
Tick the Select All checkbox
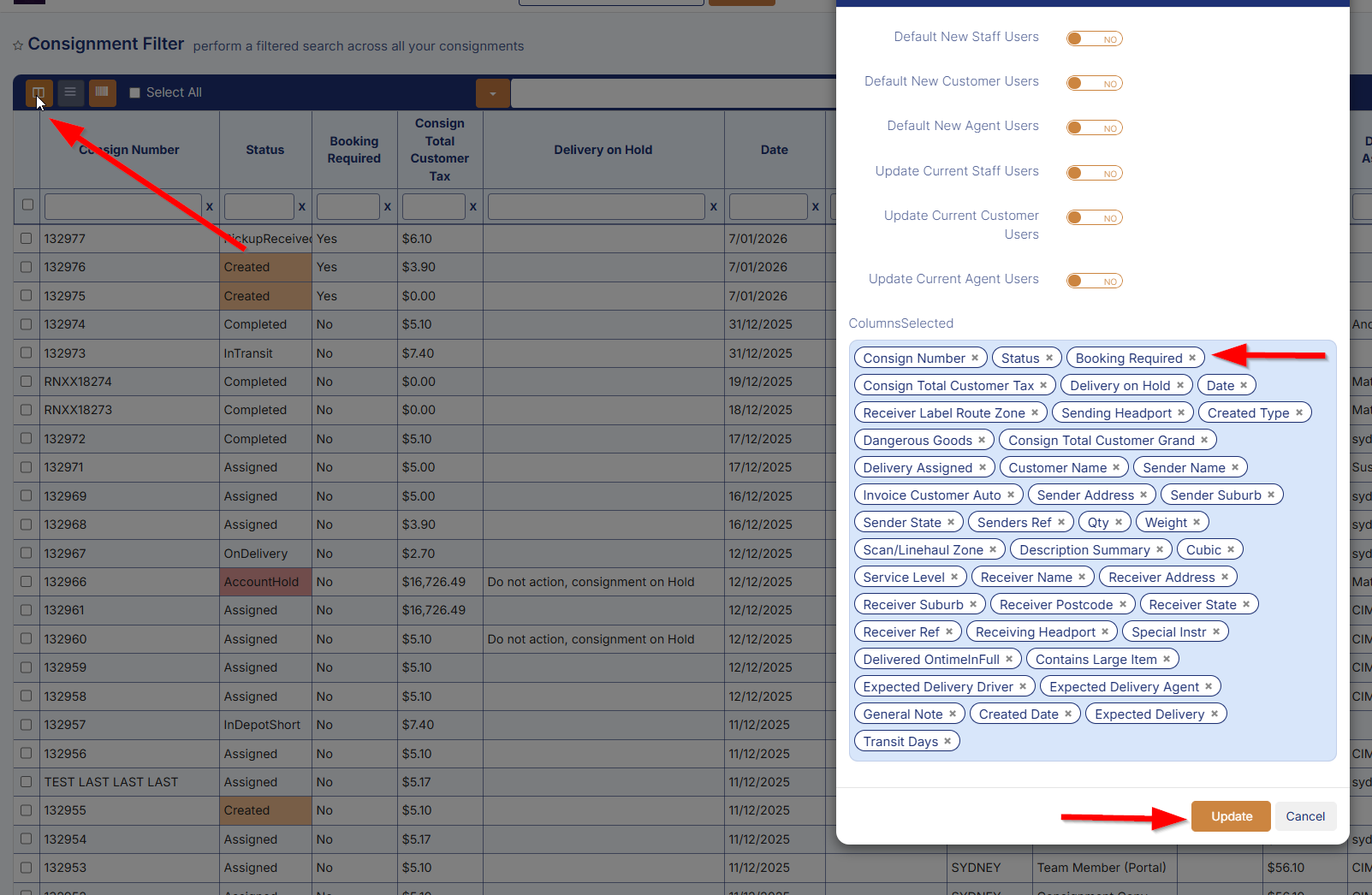134,92
